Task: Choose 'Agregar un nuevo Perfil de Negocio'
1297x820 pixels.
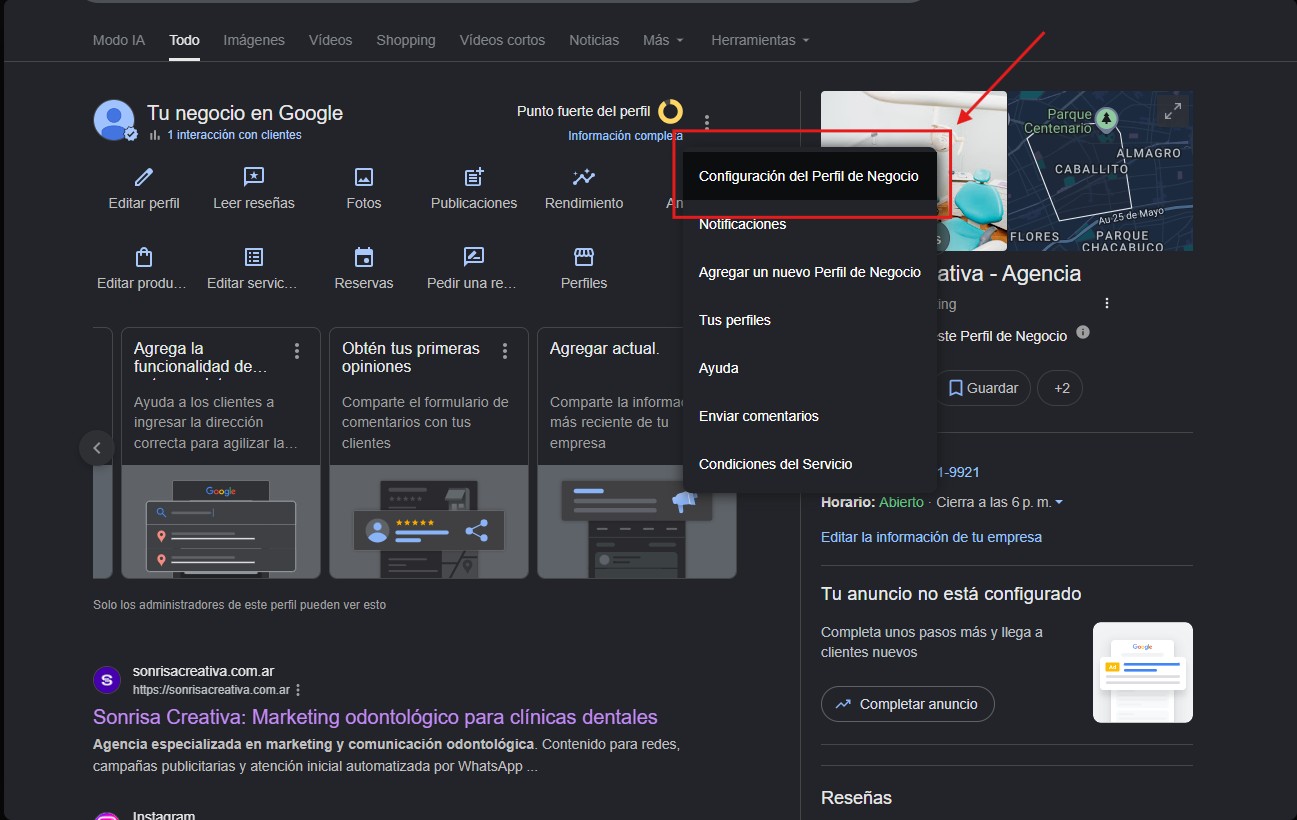Action: point(809,272)
